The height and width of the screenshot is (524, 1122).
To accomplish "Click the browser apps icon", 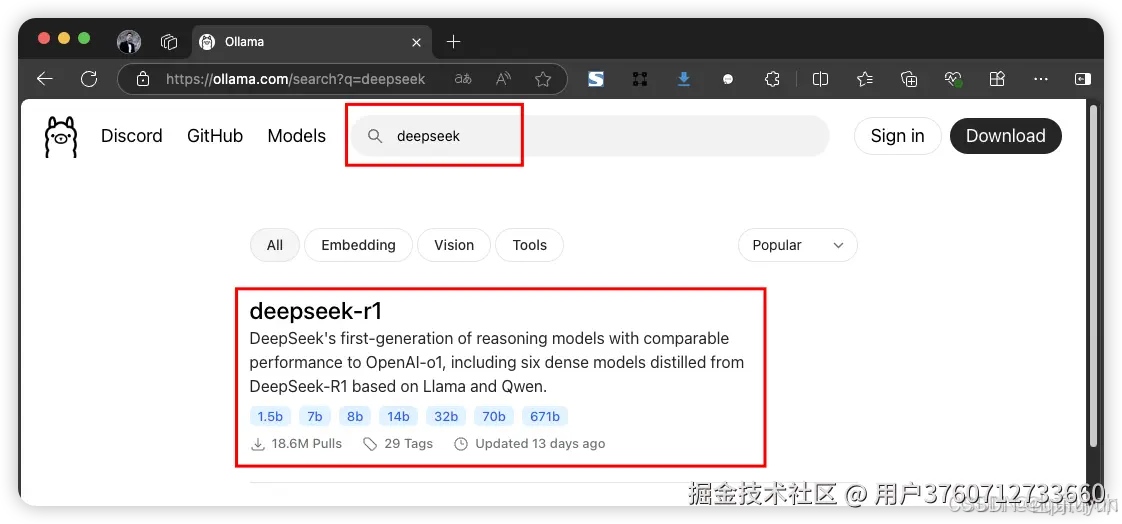I will coord(997,79).
